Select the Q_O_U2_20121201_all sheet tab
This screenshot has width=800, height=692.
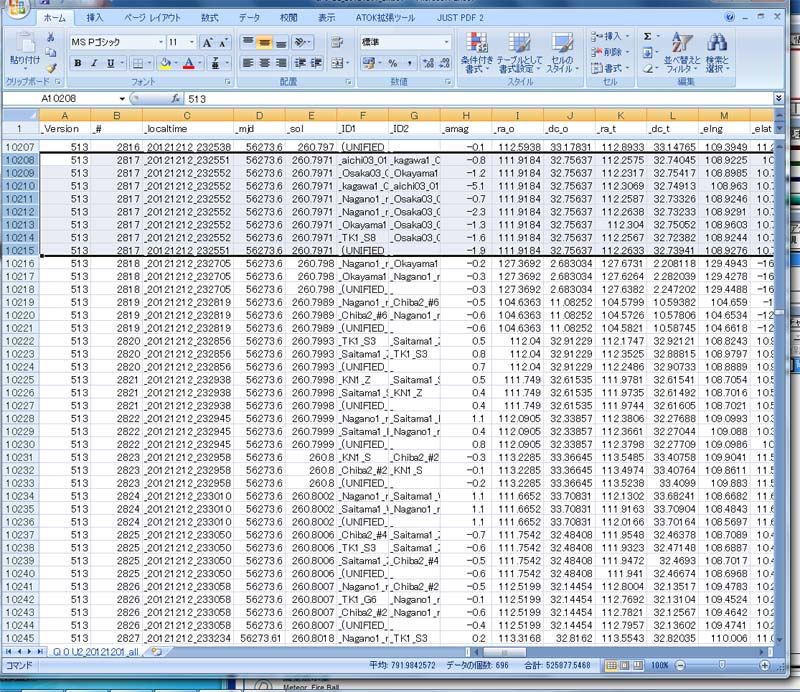tap(96, 651)
